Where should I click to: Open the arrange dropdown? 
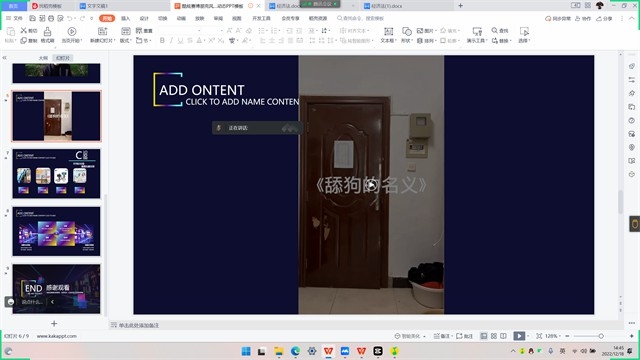426,40
